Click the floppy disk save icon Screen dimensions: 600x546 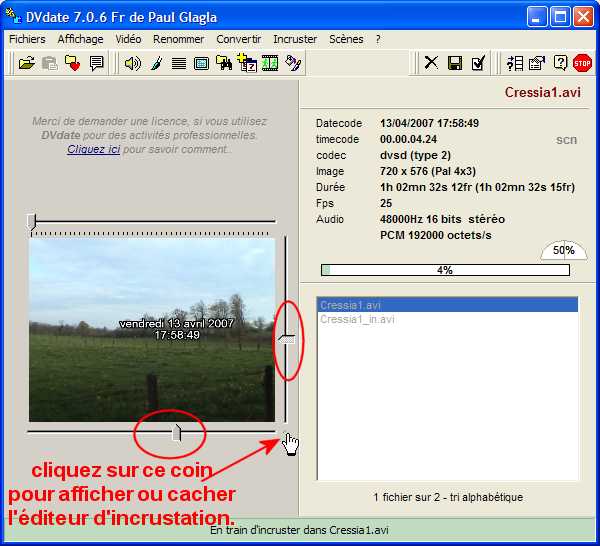[455, 63]
